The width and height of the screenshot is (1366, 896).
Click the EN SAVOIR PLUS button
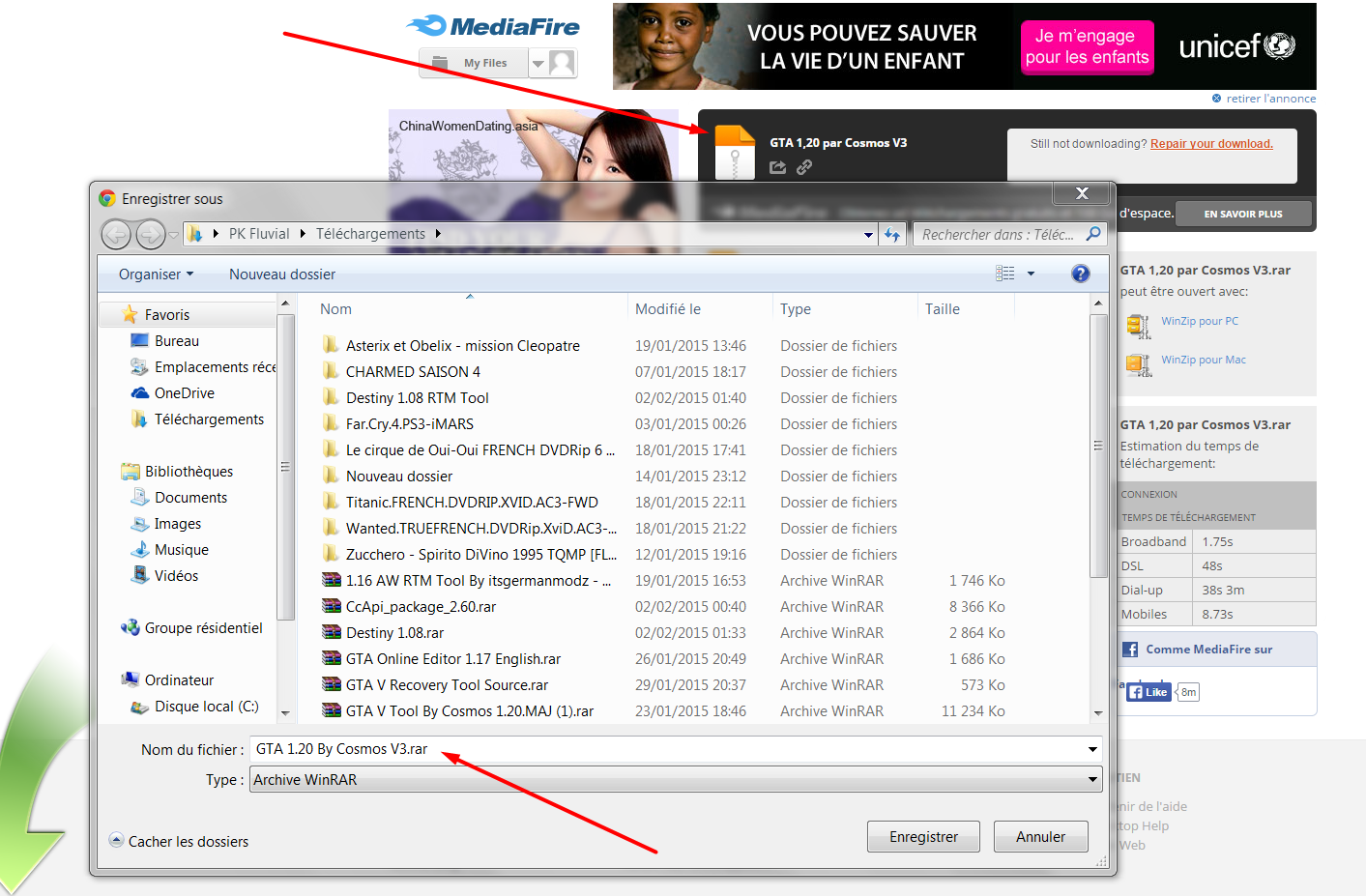click(1243, 214)
